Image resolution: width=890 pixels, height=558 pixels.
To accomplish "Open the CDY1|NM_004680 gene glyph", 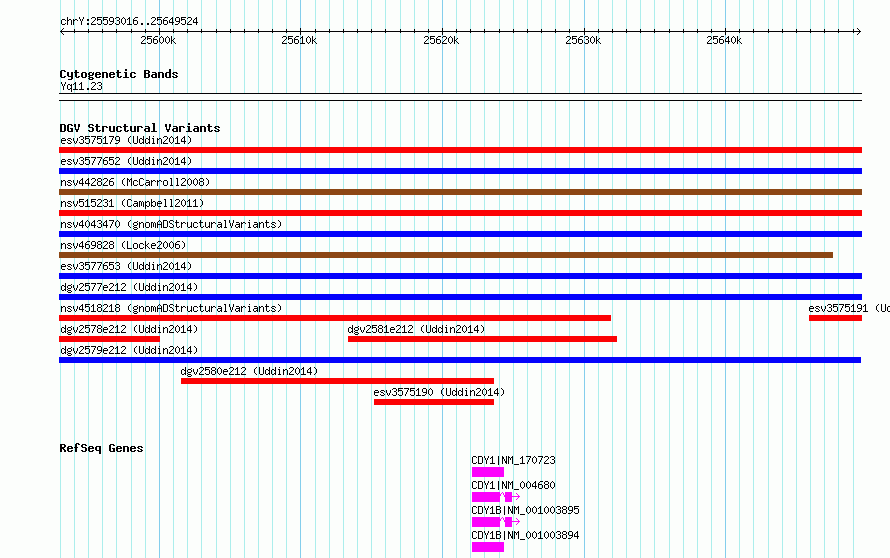I will (x=496, y=497).
